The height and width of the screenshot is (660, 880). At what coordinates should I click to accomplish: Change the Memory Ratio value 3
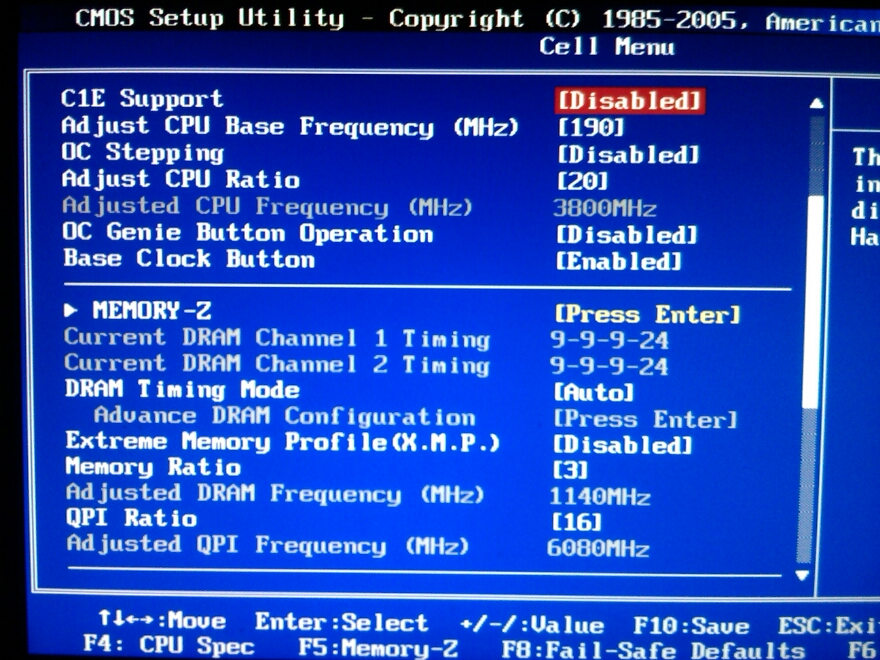(x=570, y=470)
